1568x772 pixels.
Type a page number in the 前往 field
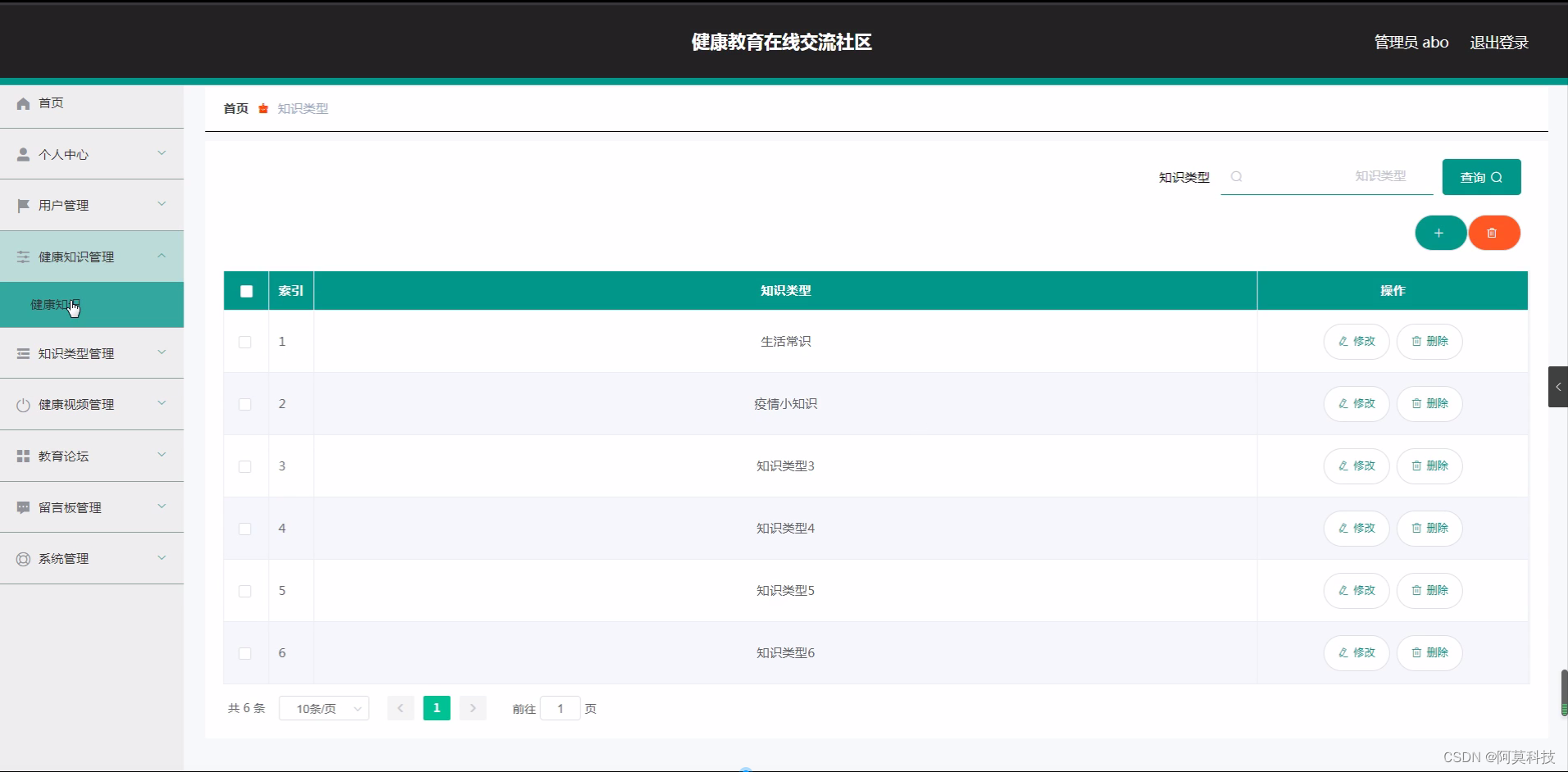pyautogui.click(x=560, y=708)
